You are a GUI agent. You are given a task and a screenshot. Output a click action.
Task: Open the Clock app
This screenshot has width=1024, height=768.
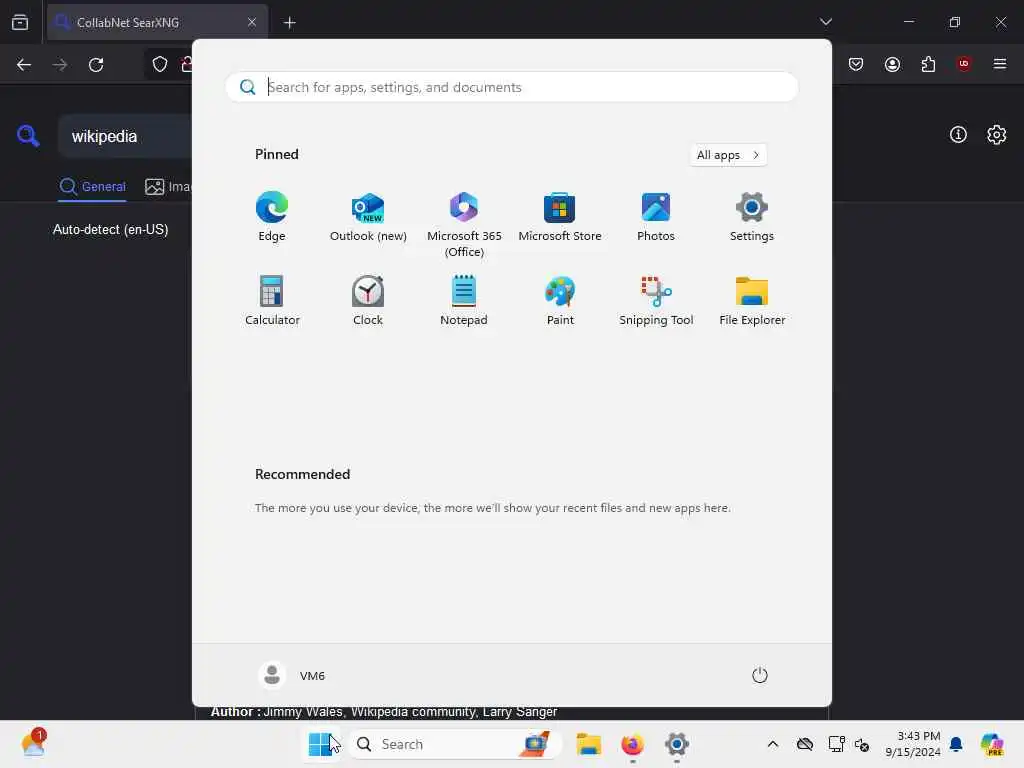pos(368,300)
